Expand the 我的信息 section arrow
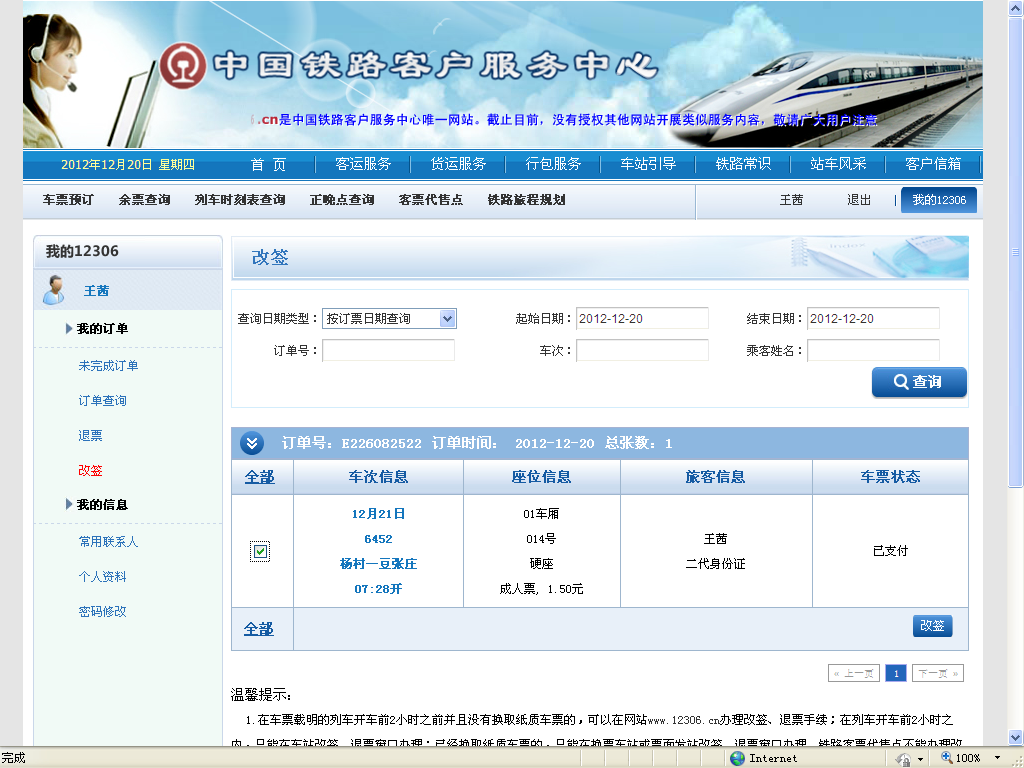Viewport: 1024px width, 768px height. [x=69, y=504]
